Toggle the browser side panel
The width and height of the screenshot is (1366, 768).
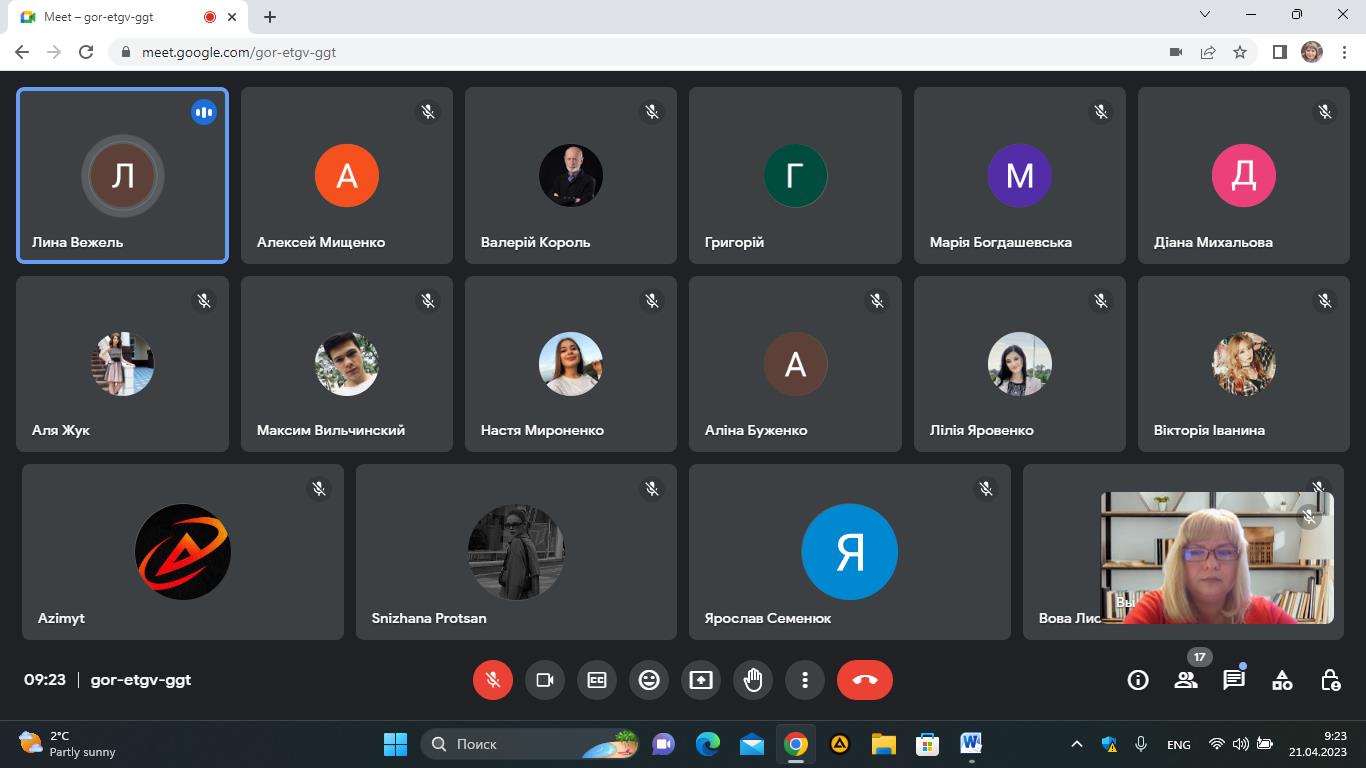[1279, 52]
